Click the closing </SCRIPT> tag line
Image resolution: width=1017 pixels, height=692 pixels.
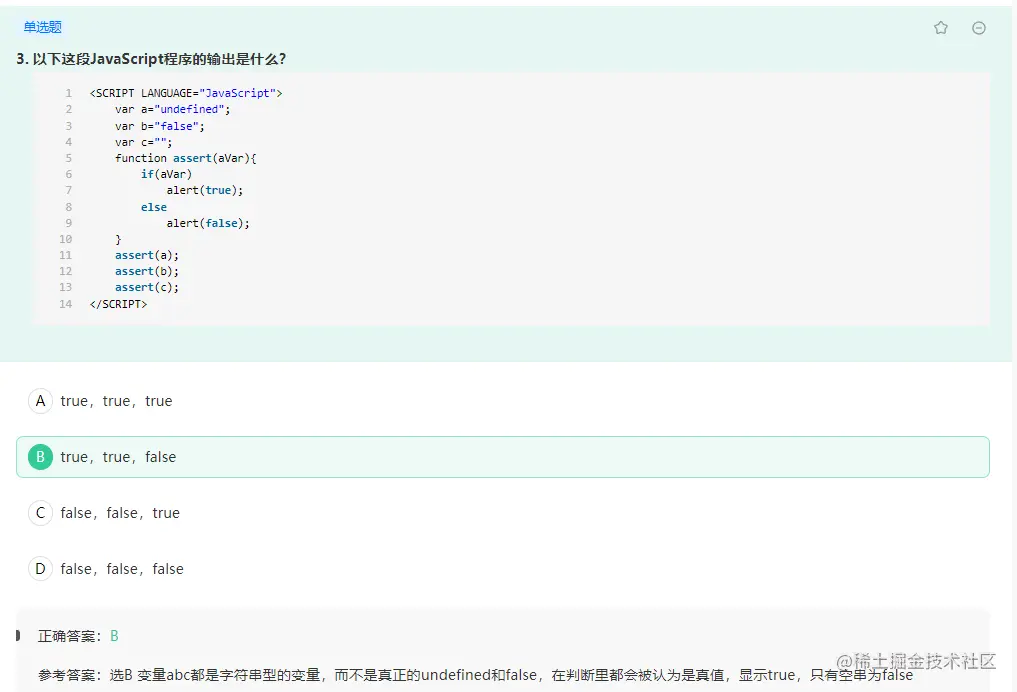point(118,304)
